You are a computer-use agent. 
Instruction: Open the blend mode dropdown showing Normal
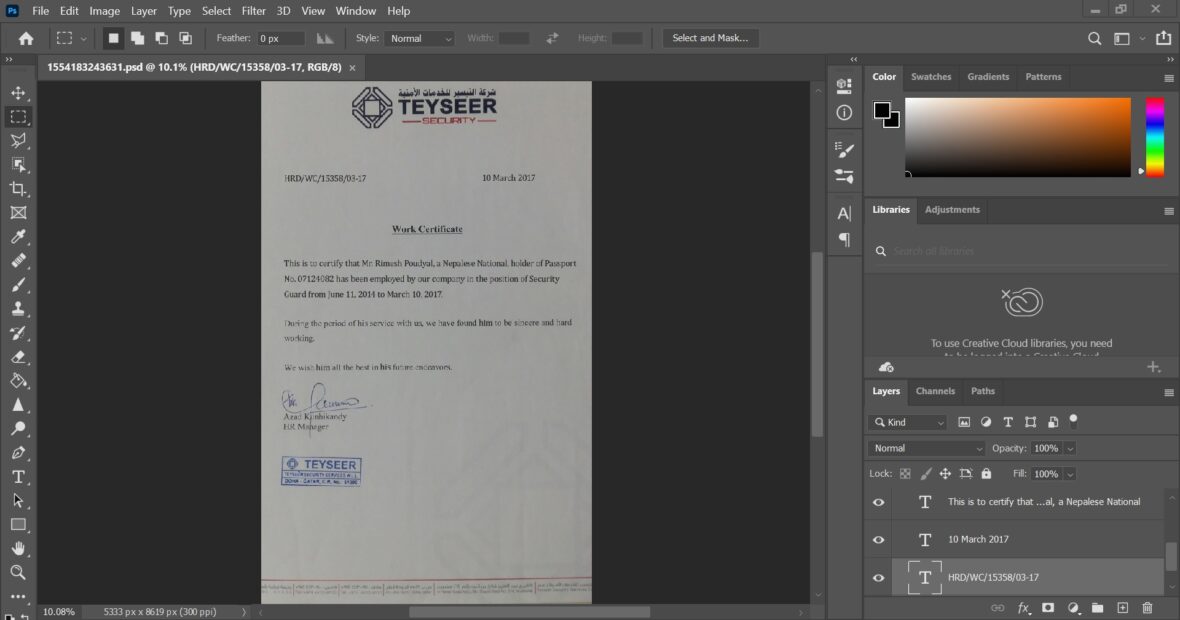[925, 448]
